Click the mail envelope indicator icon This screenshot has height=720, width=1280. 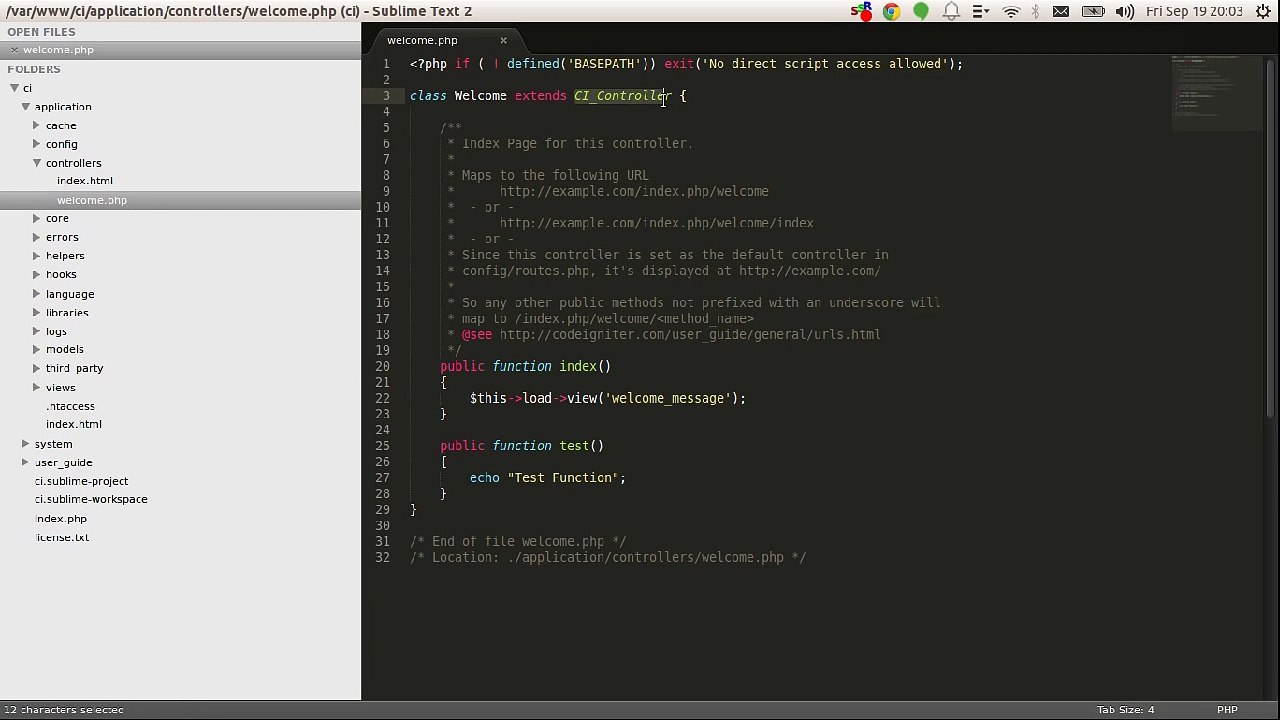[x=1061, y=11]
